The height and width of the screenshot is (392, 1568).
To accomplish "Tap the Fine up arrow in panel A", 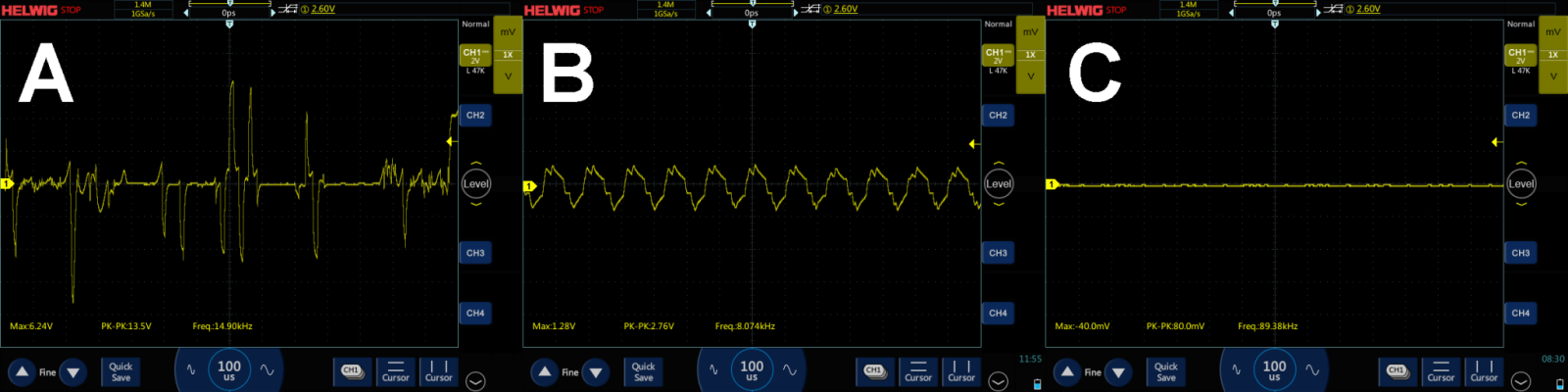I will coord(22,372).
